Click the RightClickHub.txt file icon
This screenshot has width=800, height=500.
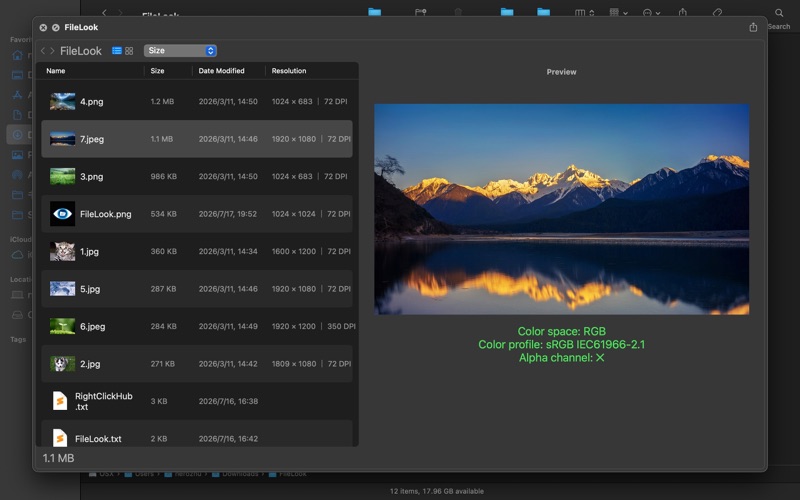pos(60,401)
